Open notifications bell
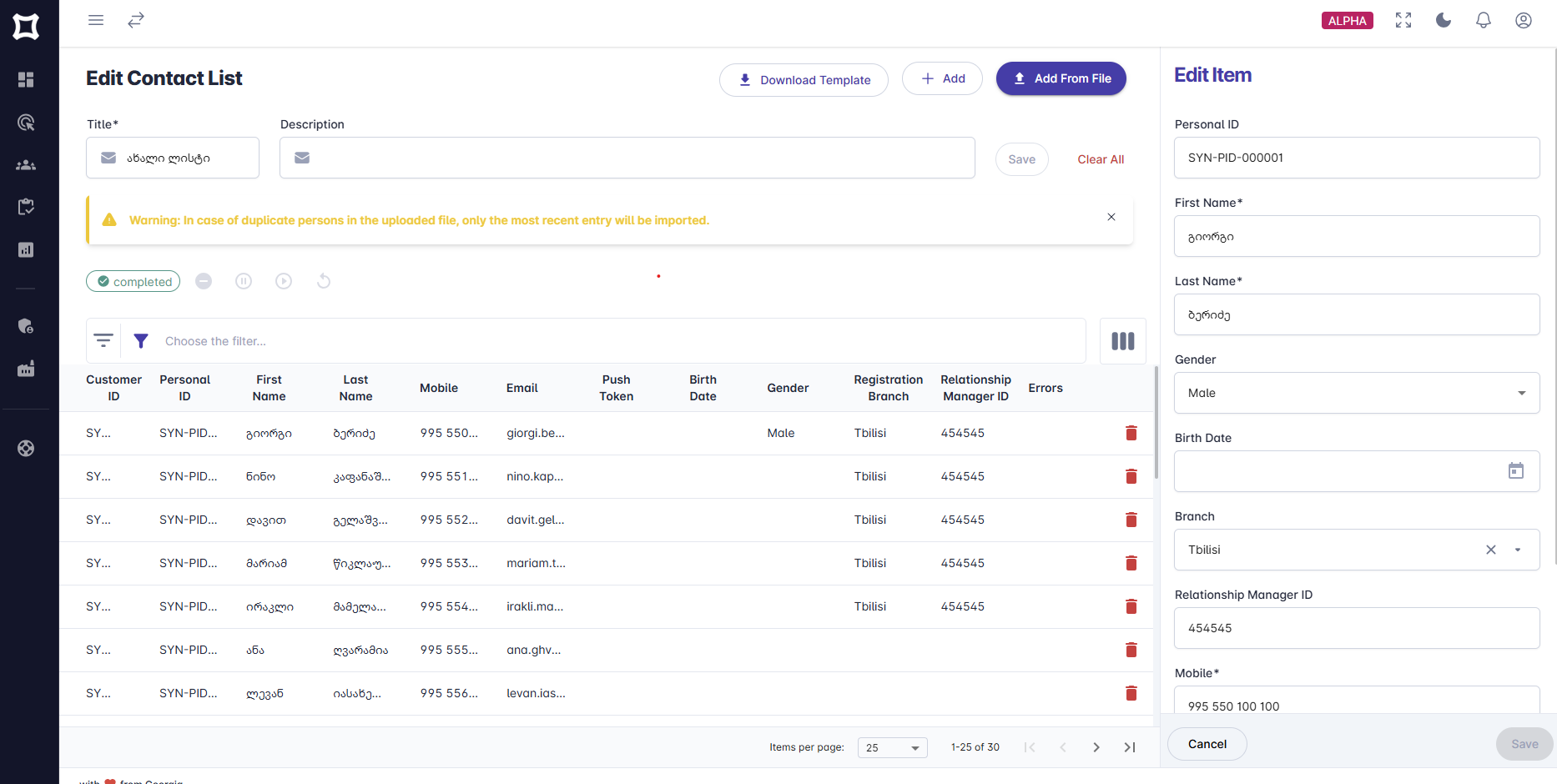Screen dimensions: 1557x784 tap(1484, 21)
